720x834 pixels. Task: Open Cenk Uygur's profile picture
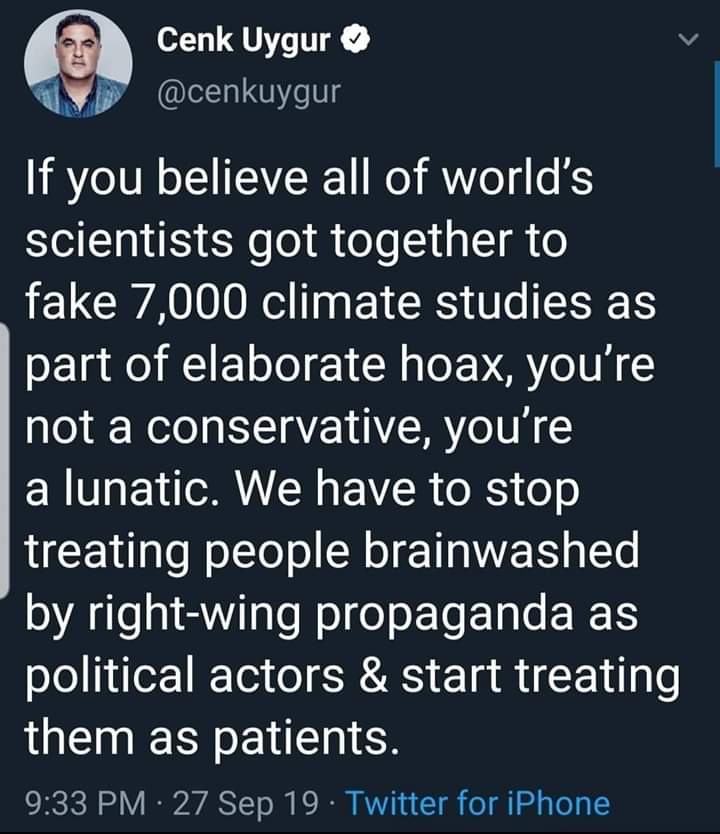[x=78, y=68]
